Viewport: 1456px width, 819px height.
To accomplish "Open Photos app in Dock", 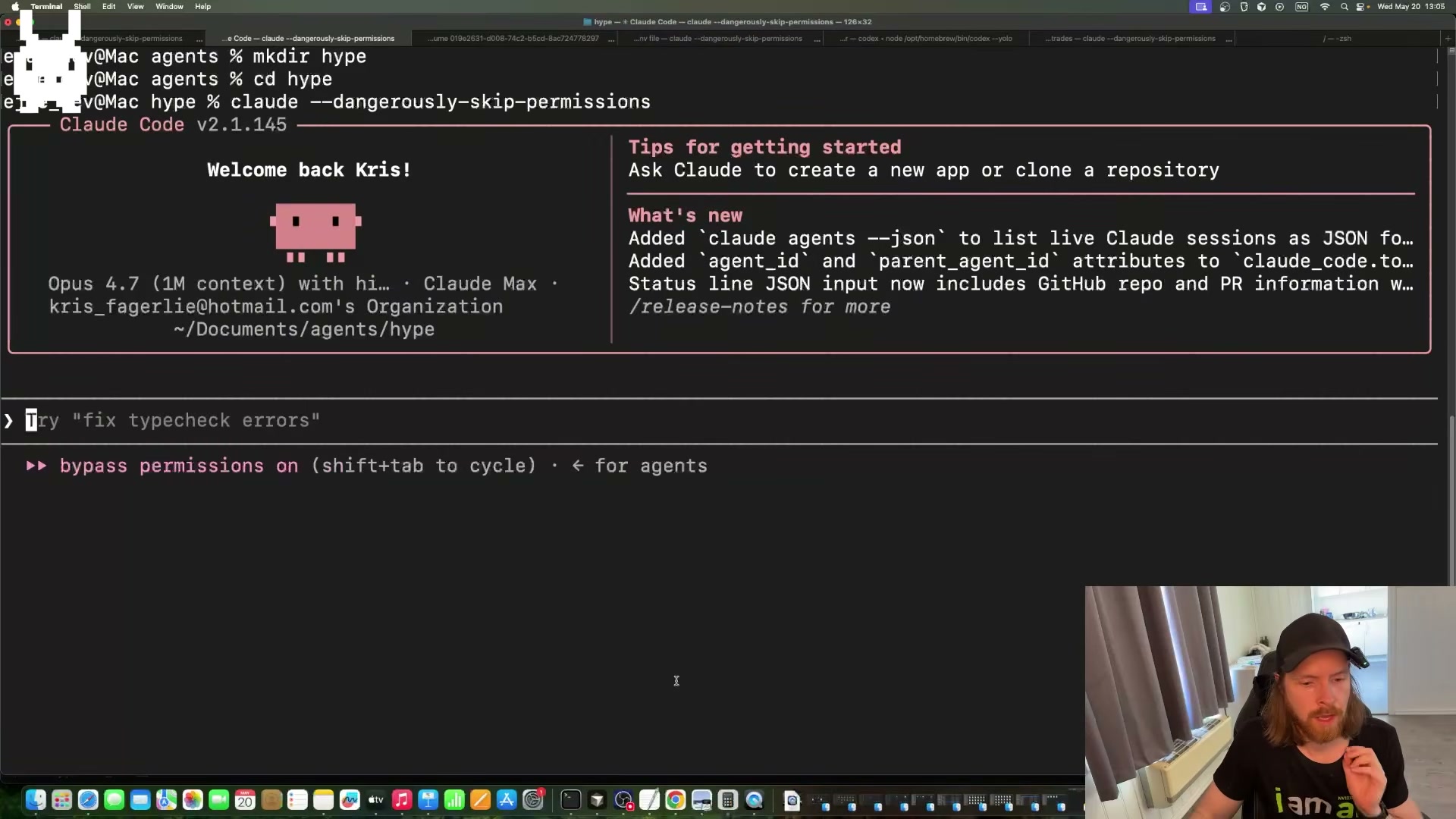I will pos(193,799).
